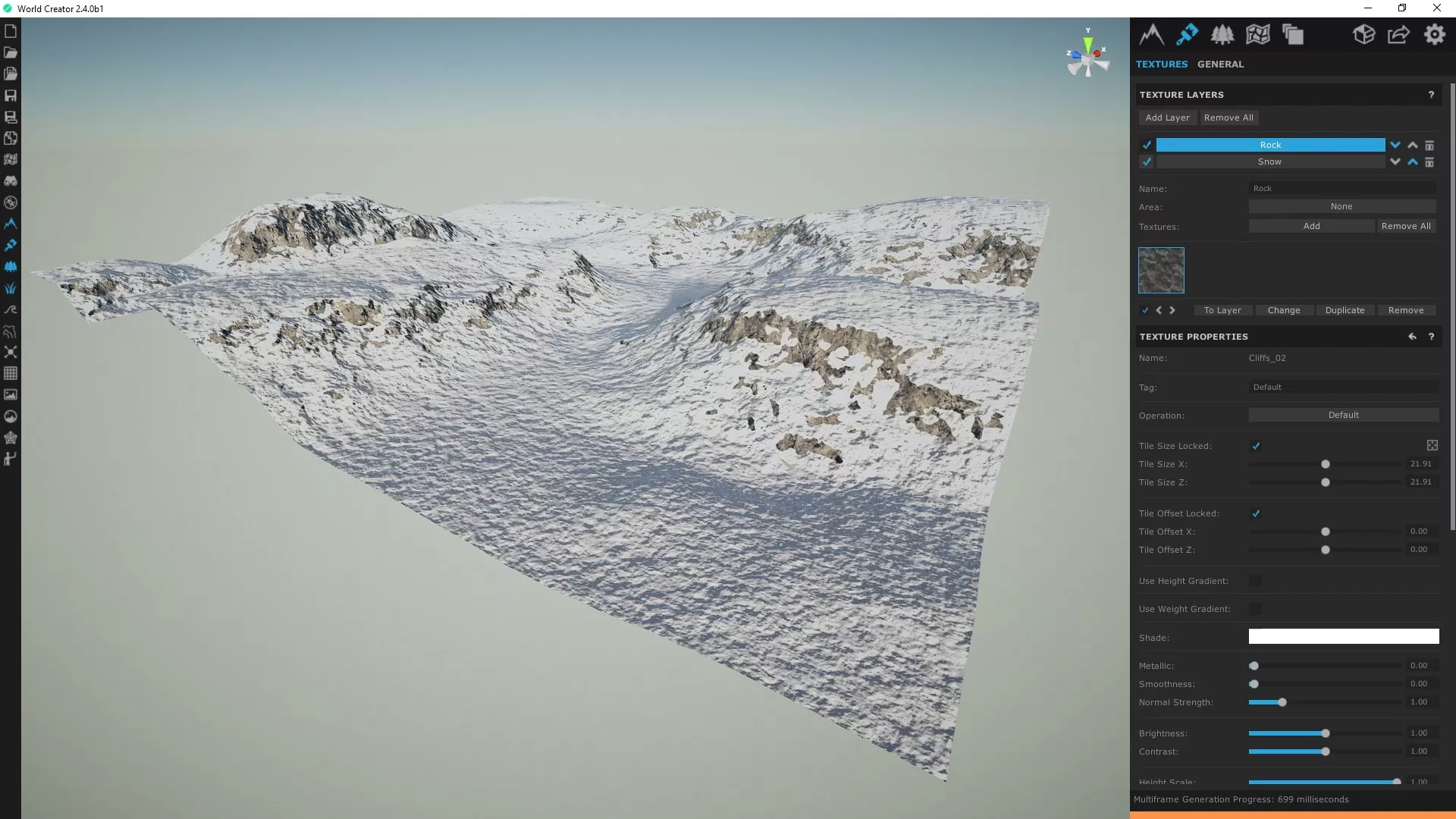This screenshot has width=1456, height=819.
Task: Click the export share arrow icon
Action: coord(1398,34)
